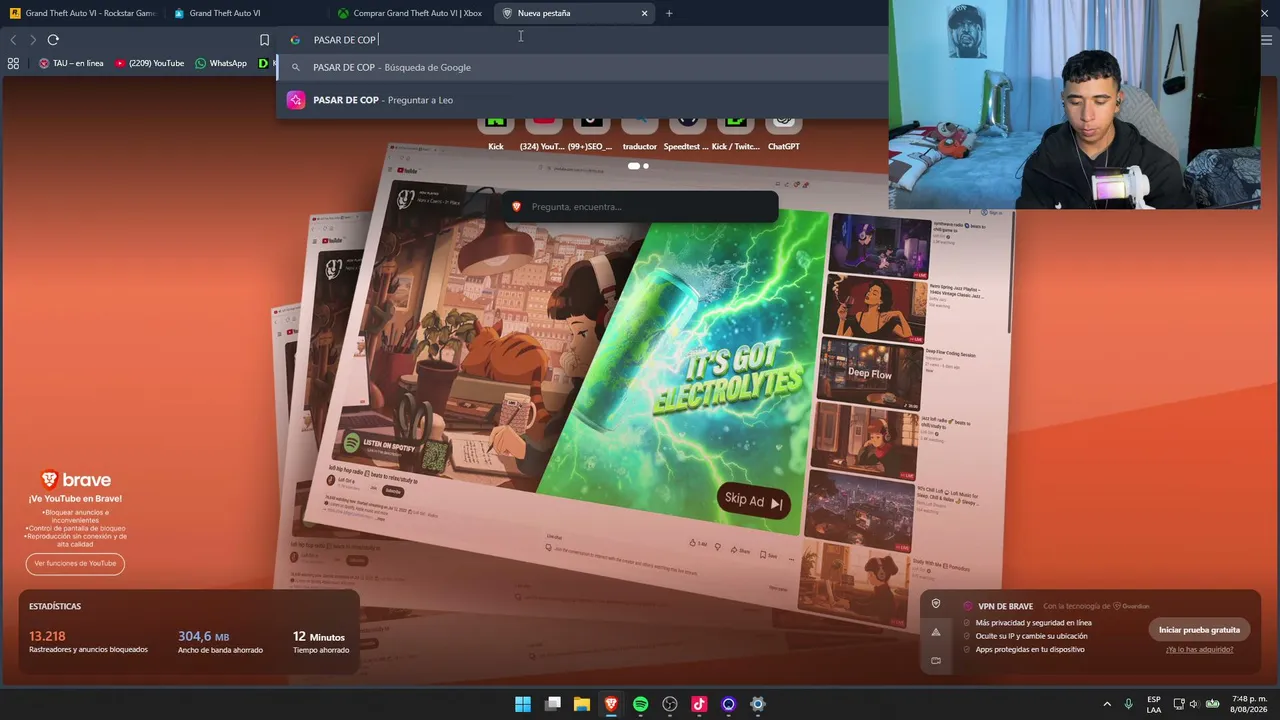Open a new tab with the plus button
Screen dimensions: 1280x720
pyautogui.click(x=669, y=13)
